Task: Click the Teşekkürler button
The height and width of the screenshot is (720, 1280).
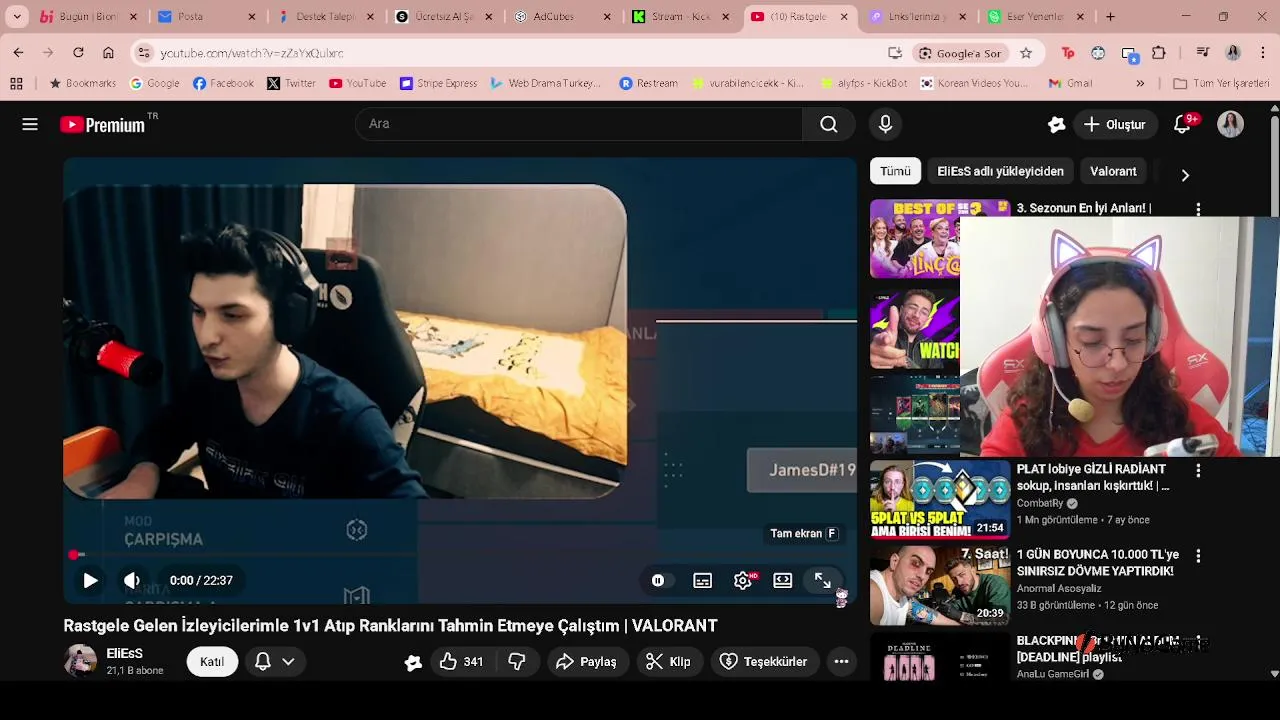Action: (764, 661)
